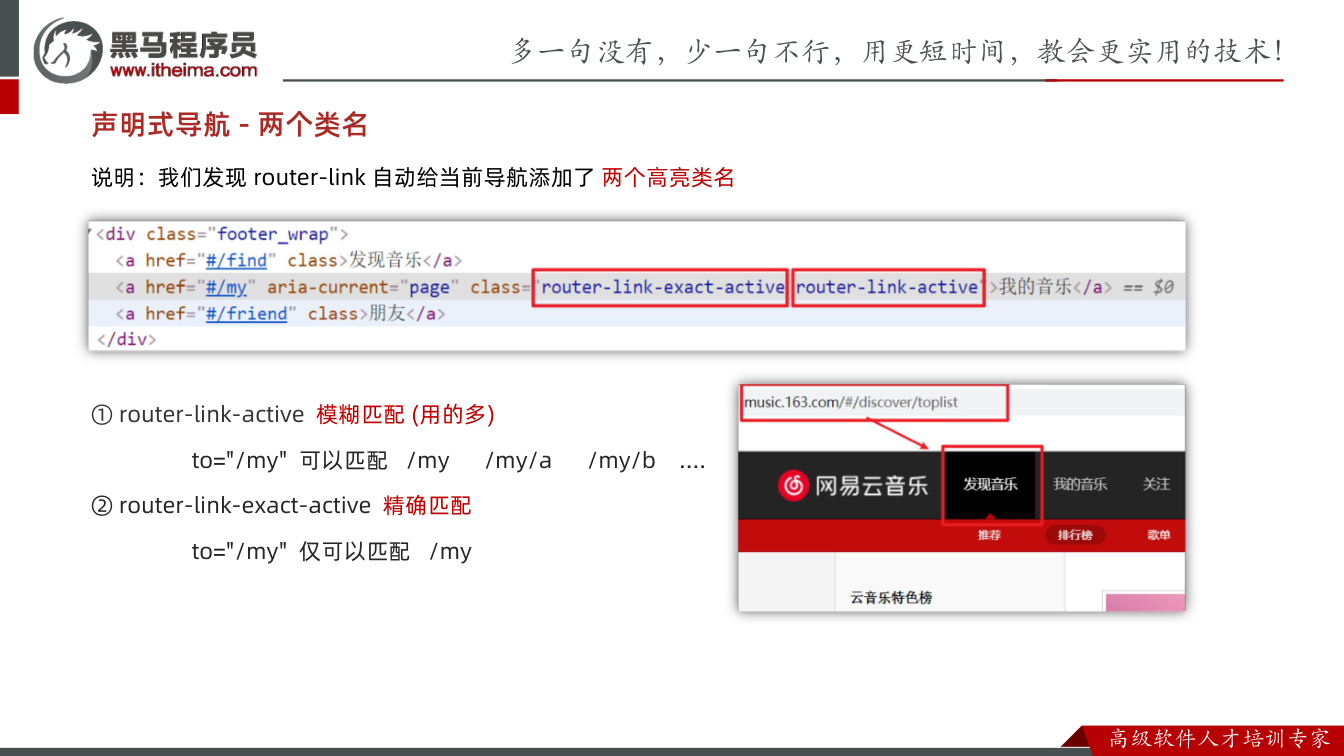
Task: Click the #/friend href link in code
Action: point(246,313)
